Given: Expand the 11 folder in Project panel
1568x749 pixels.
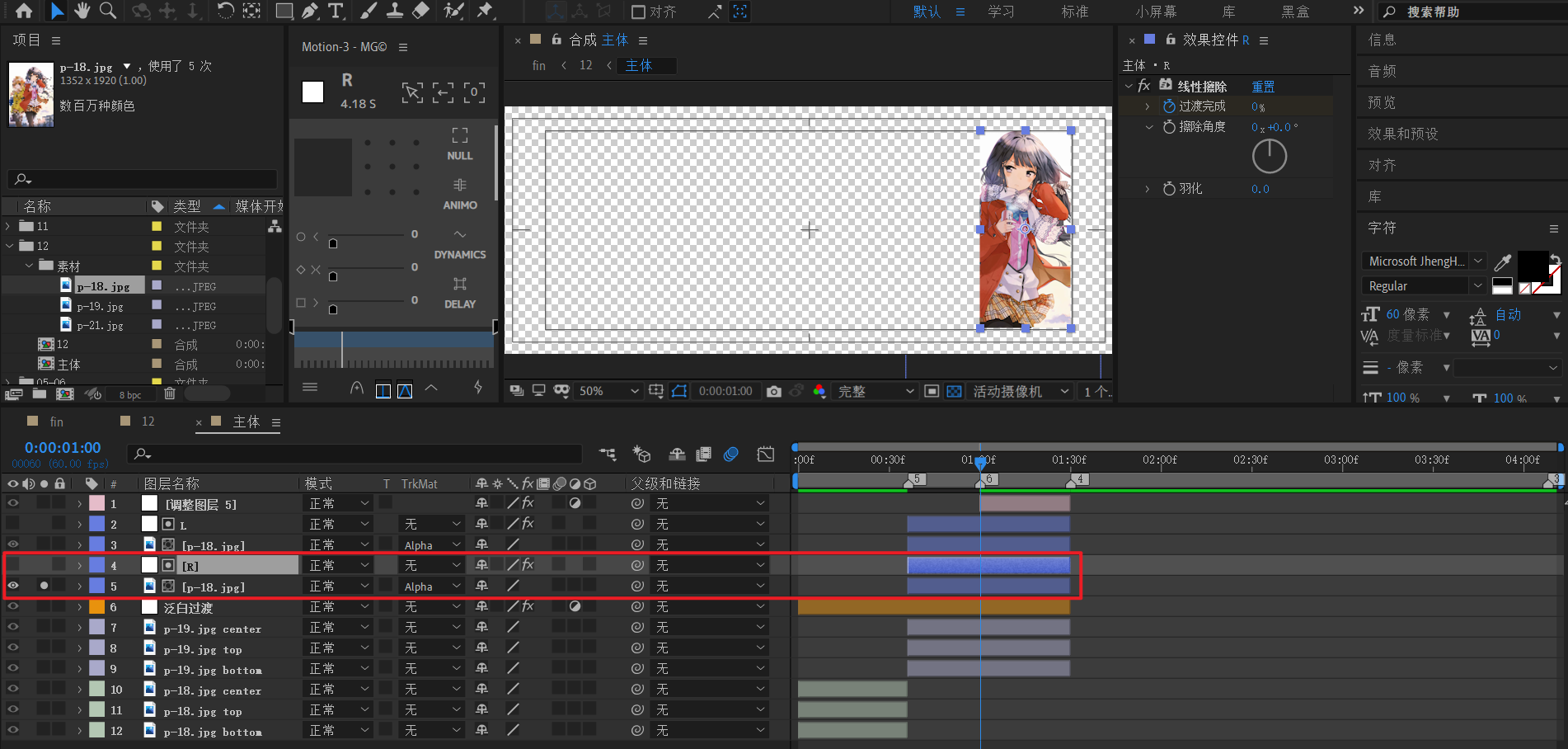Looking at the screenshot, I should click(8, 226).
